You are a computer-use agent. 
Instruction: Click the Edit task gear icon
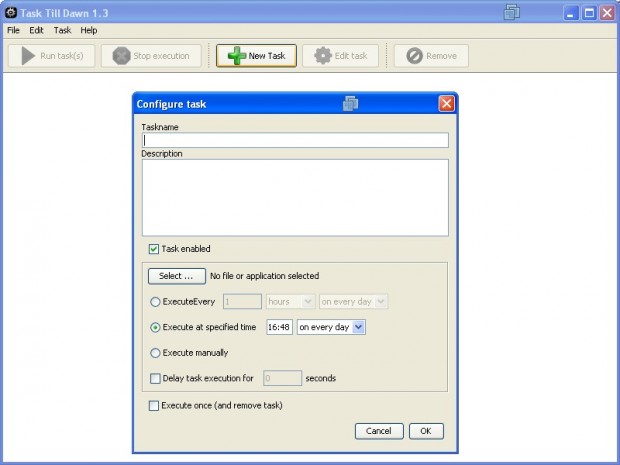pos(322,56)
